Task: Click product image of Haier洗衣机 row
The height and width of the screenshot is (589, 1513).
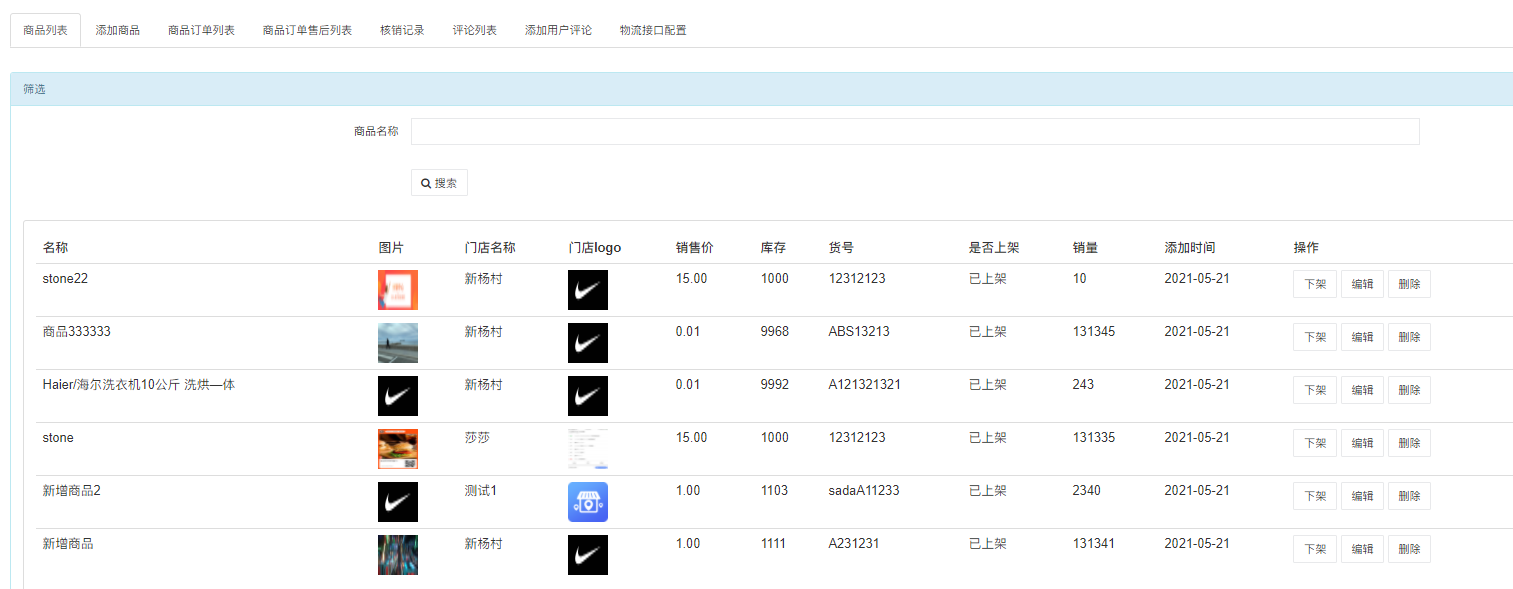Action: click(x=398, y=396)
